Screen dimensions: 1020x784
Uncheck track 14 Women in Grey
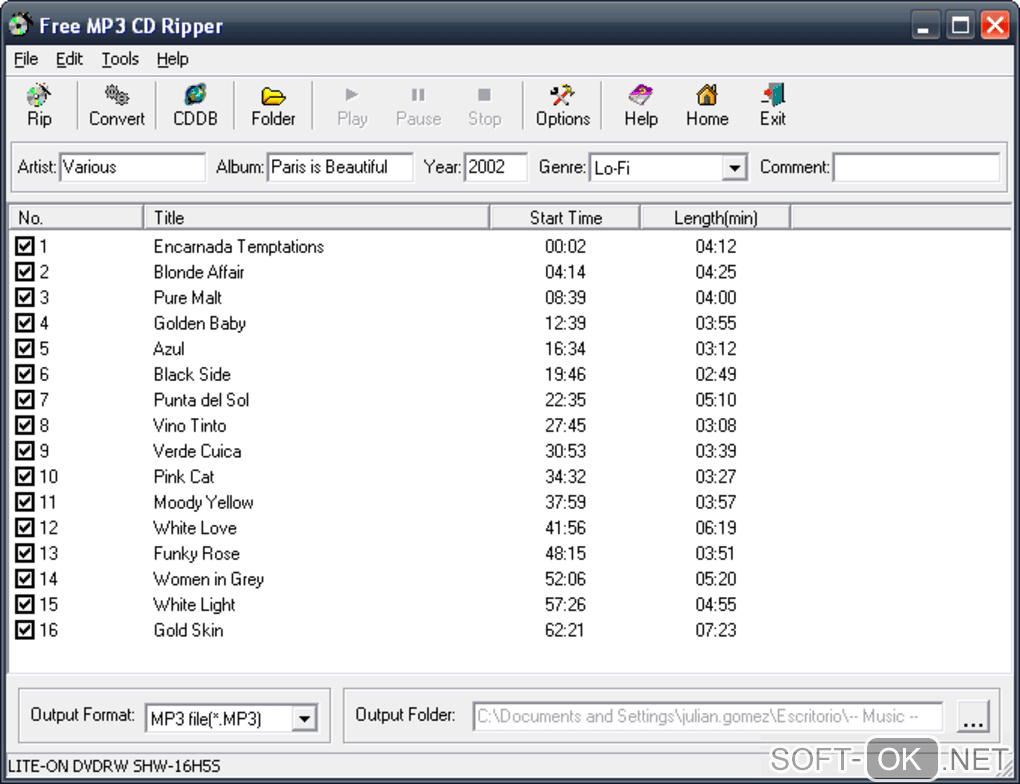(x=25, y=578)
